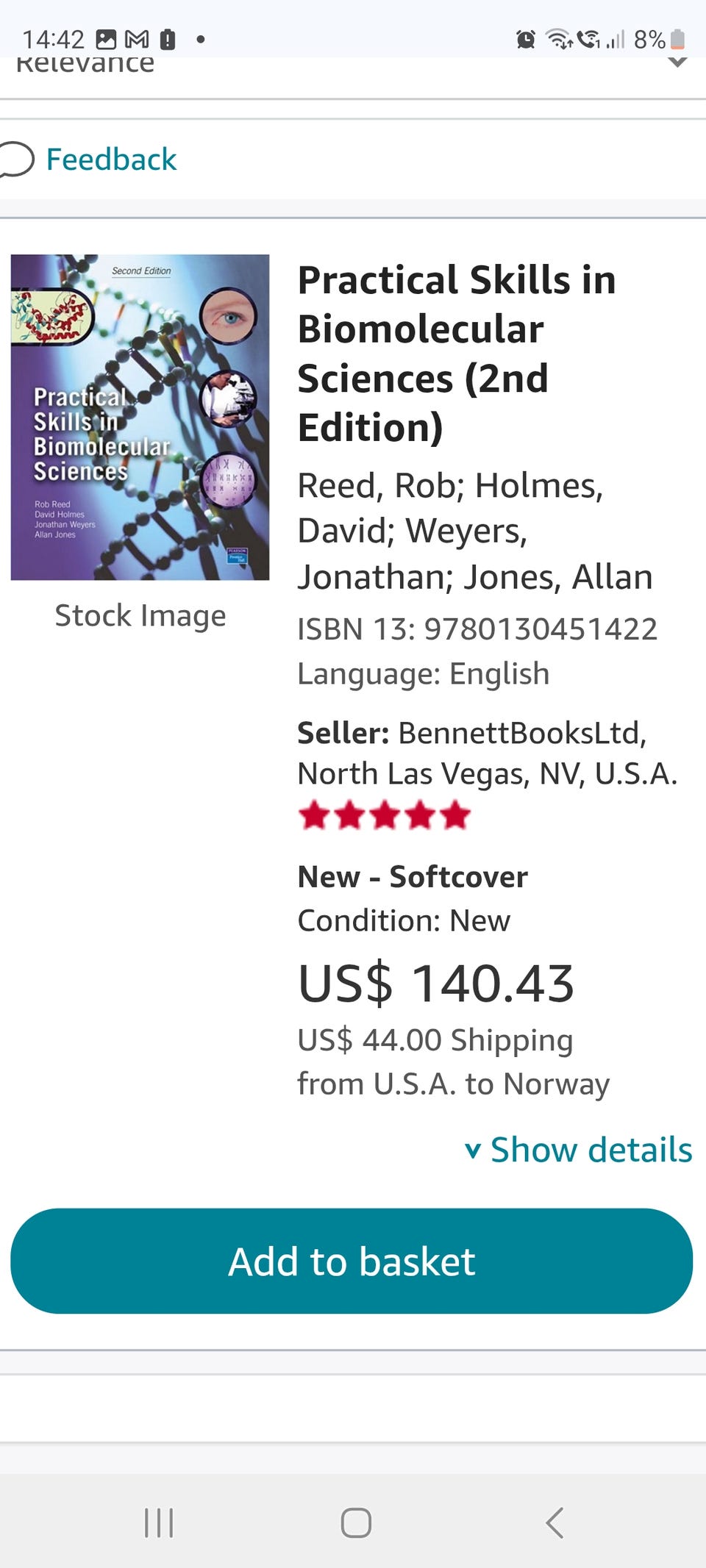This screenshot has height=1568, width=706.
Task: Expand Show details for shipping
Action: pos(580,1150)
